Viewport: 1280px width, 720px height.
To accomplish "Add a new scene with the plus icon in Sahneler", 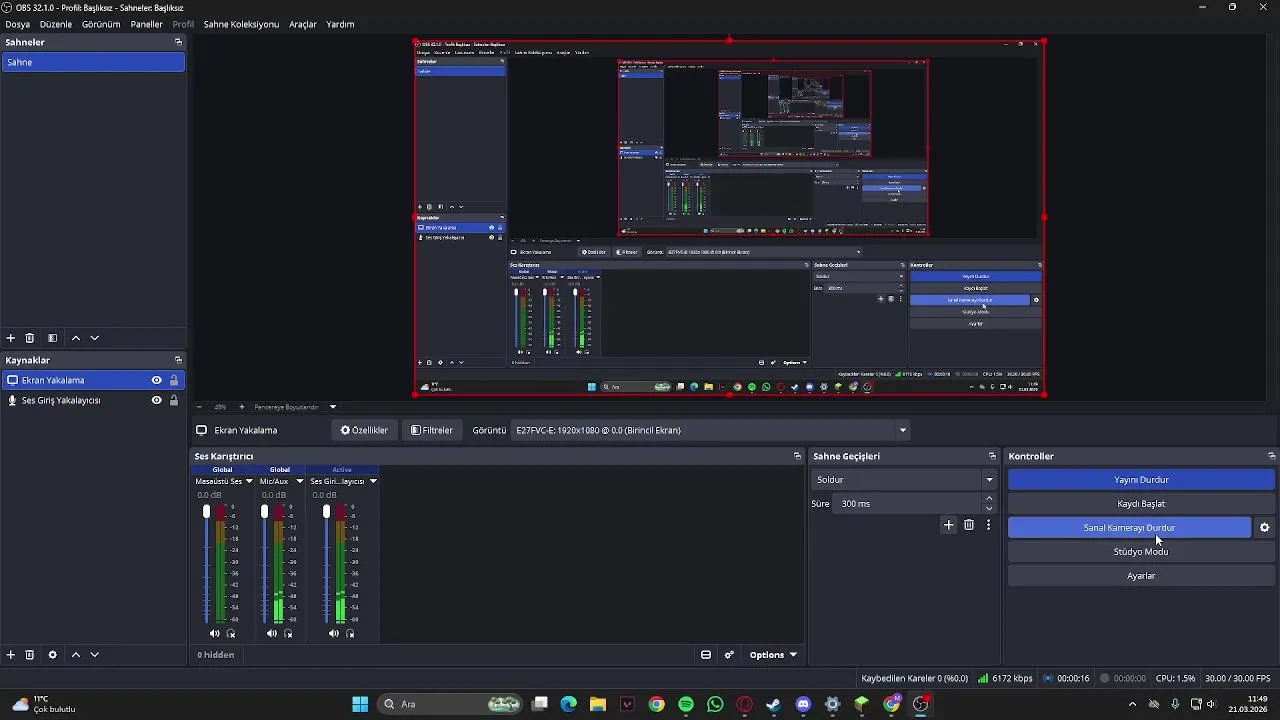I will (11, 338).
